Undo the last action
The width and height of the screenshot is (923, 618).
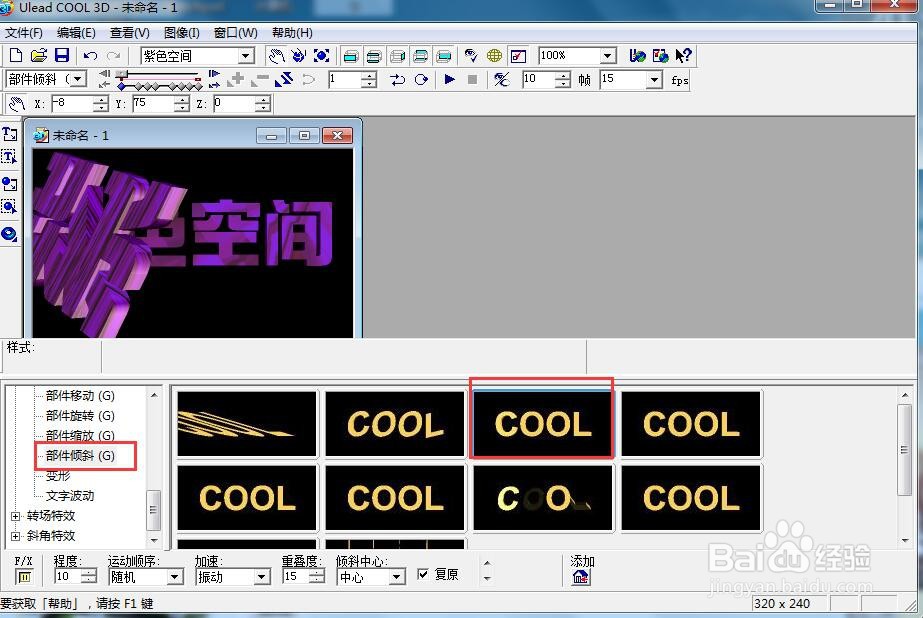pos(90,56)
